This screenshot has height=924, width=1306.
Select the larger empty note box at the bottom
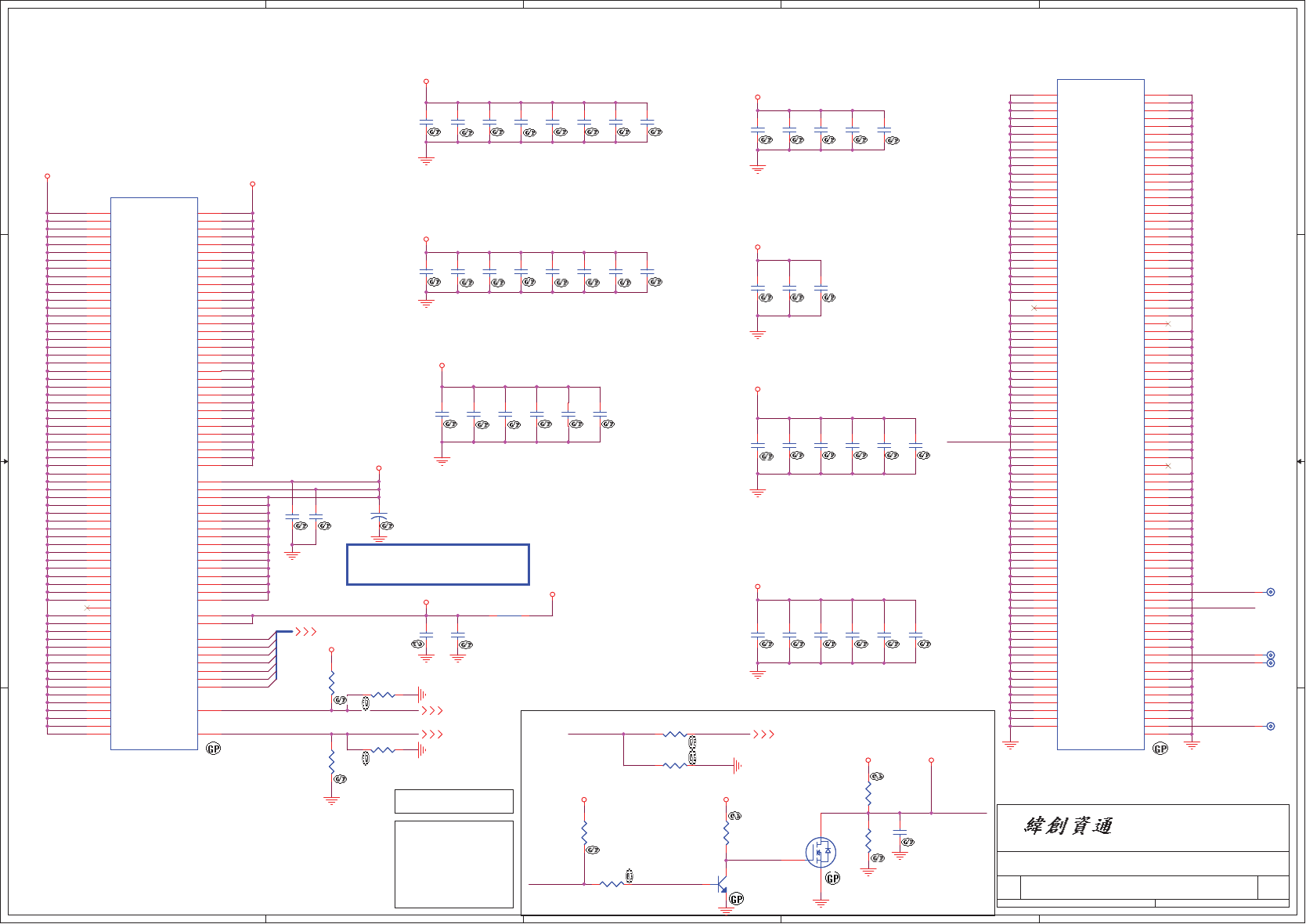(454, 864)
